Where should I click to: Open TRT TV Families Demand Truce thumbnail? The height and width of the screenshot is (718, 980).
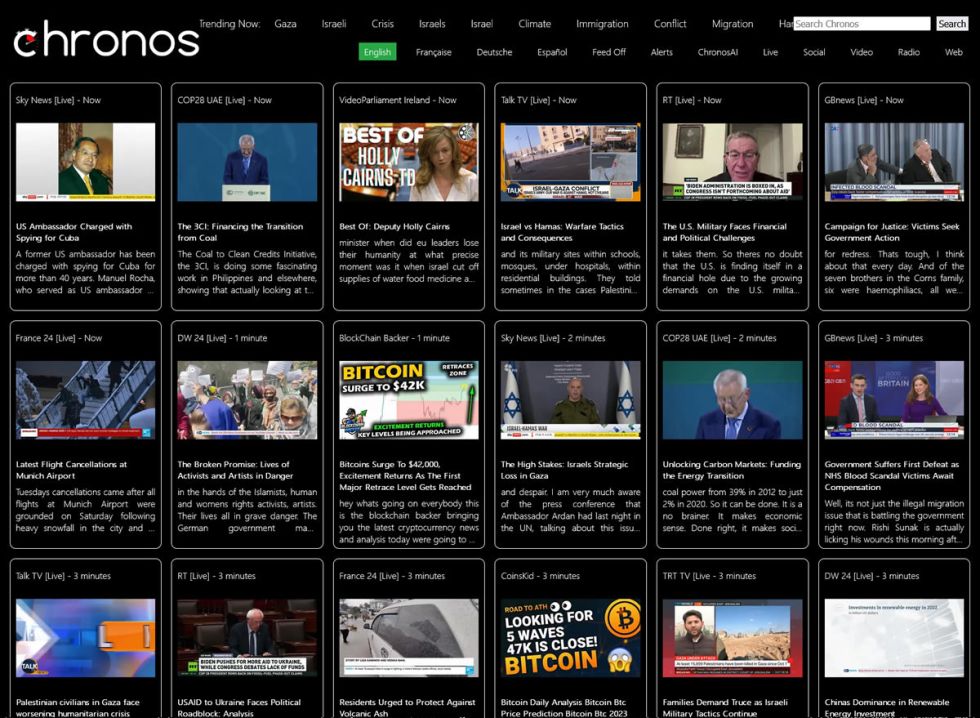tap(732, 638)
